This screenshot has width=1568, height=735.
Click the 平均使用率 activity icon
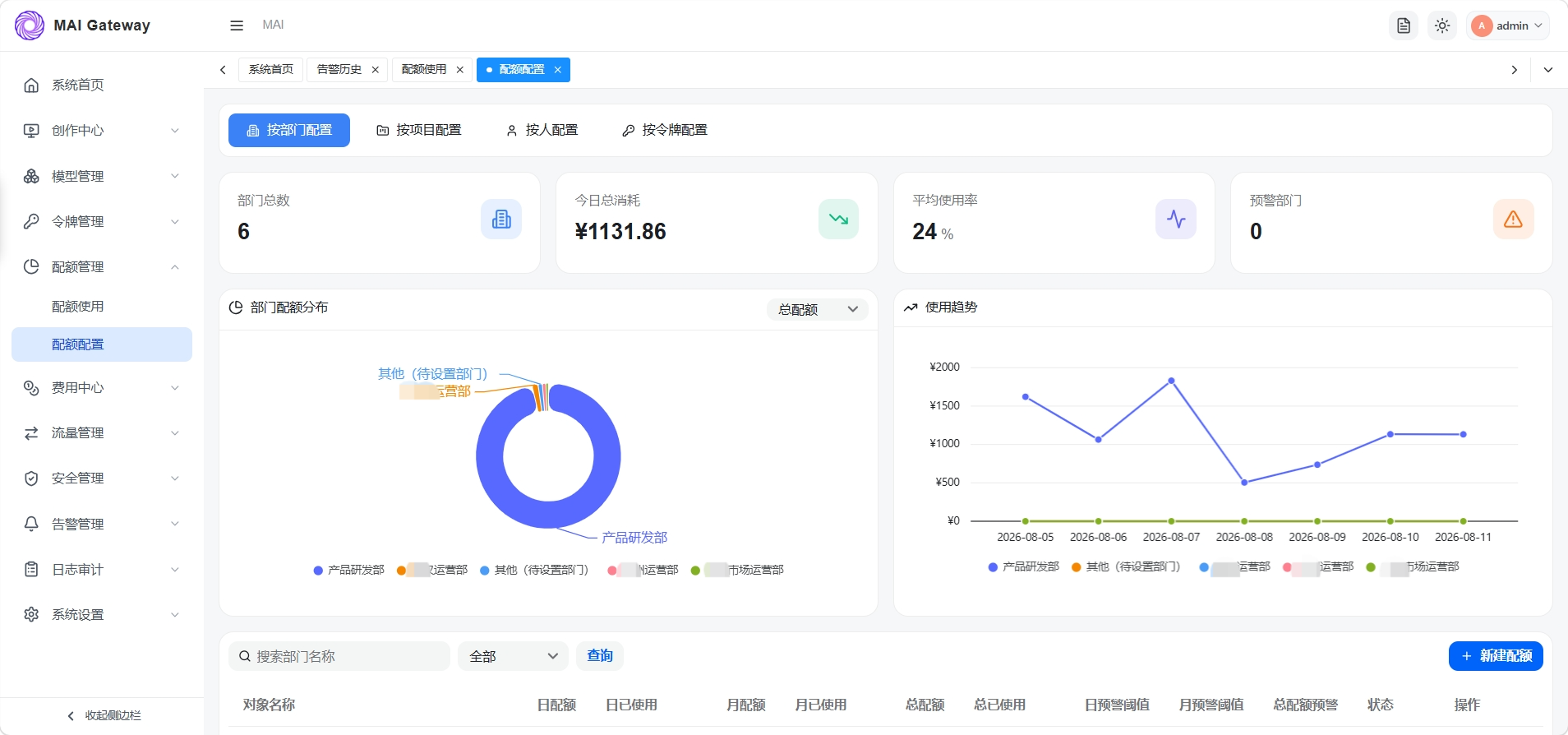(x=1176, y=220)
